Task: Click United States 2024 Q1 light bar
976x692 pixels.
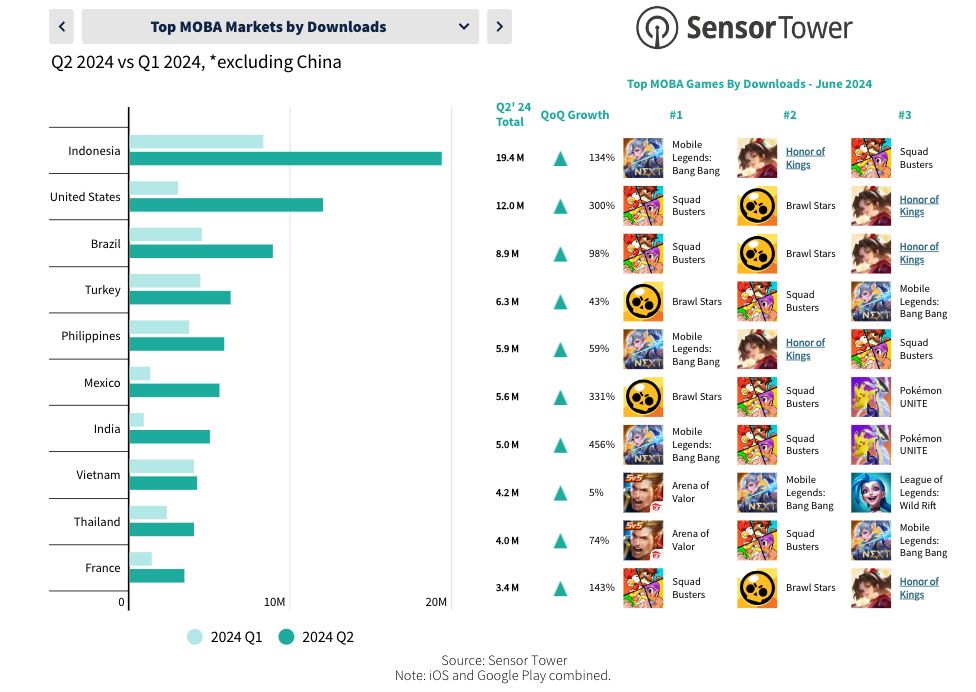Action: [154, 188]
